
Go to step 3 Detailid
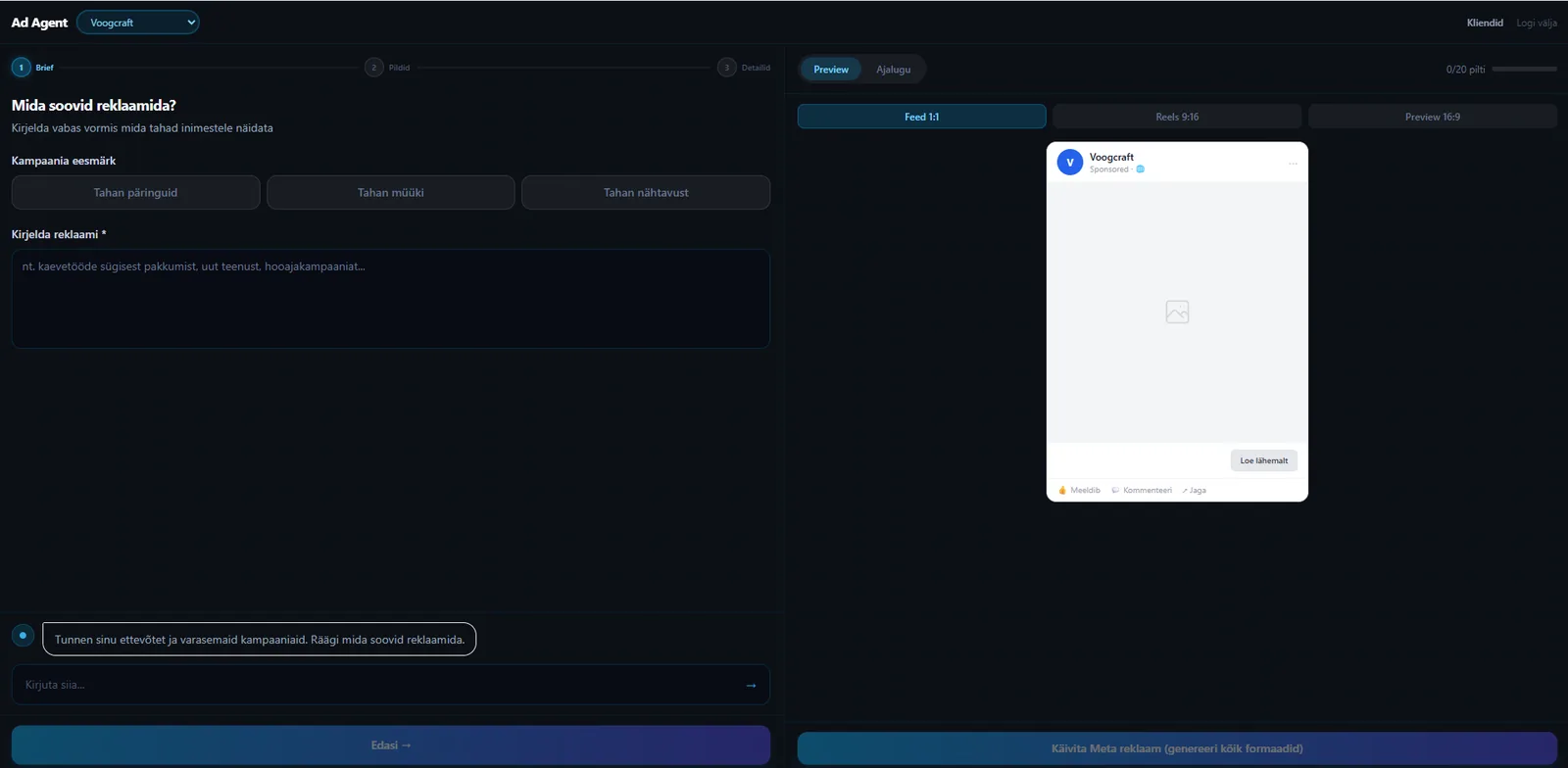[x=744, y=68]
